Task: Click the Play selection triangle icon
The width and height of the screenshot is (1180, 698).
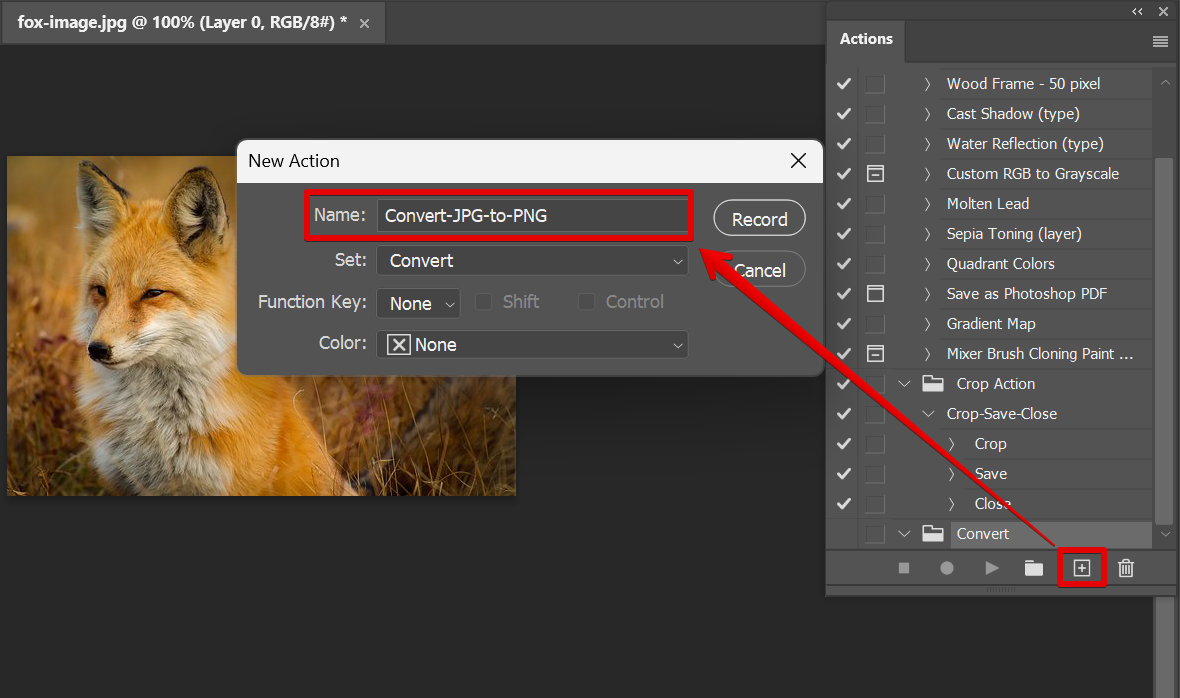Action: coord(992,568)
